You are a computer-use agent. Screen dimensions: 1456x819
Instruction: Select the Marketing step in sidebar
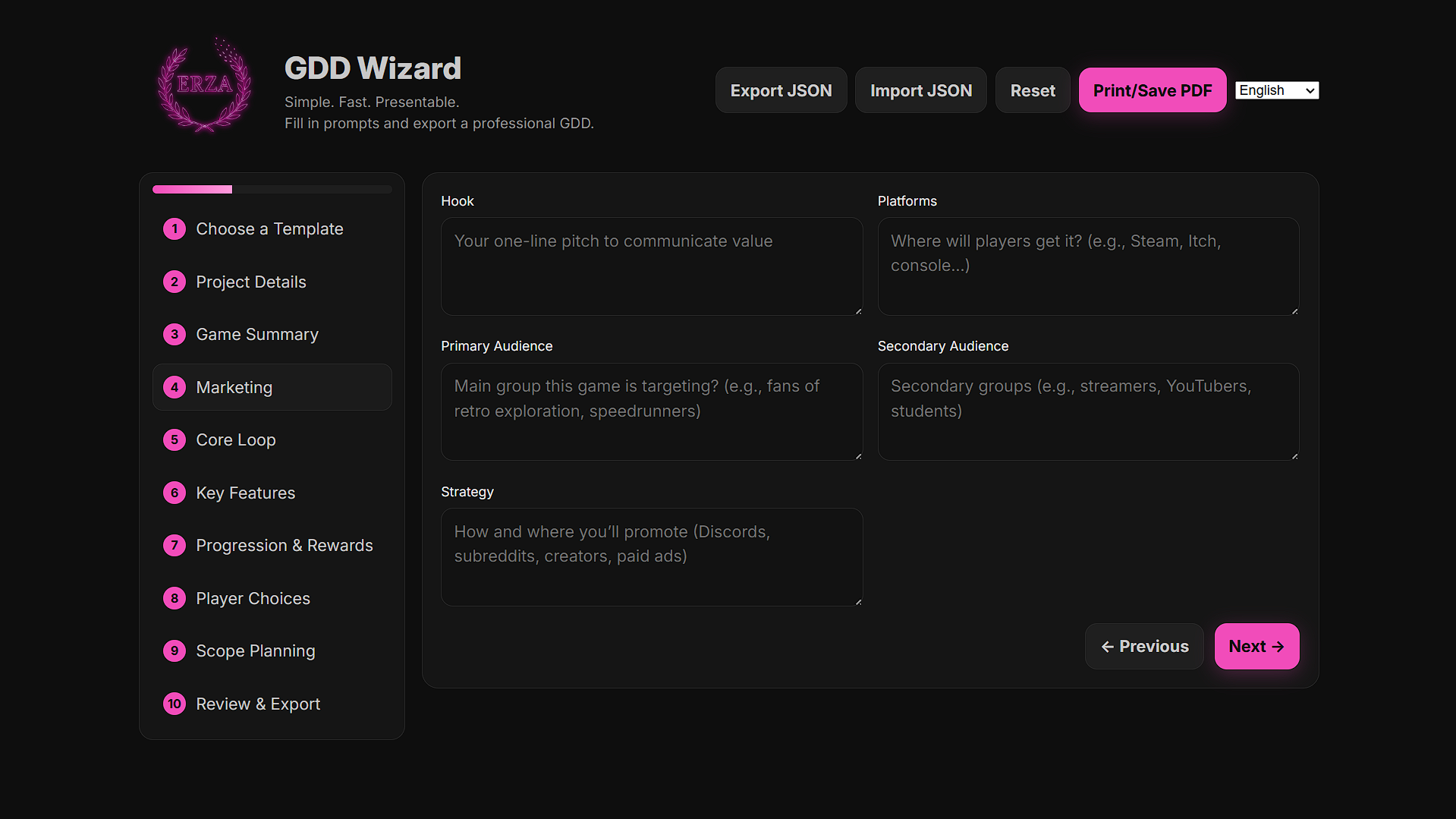(x=234, y=388)
